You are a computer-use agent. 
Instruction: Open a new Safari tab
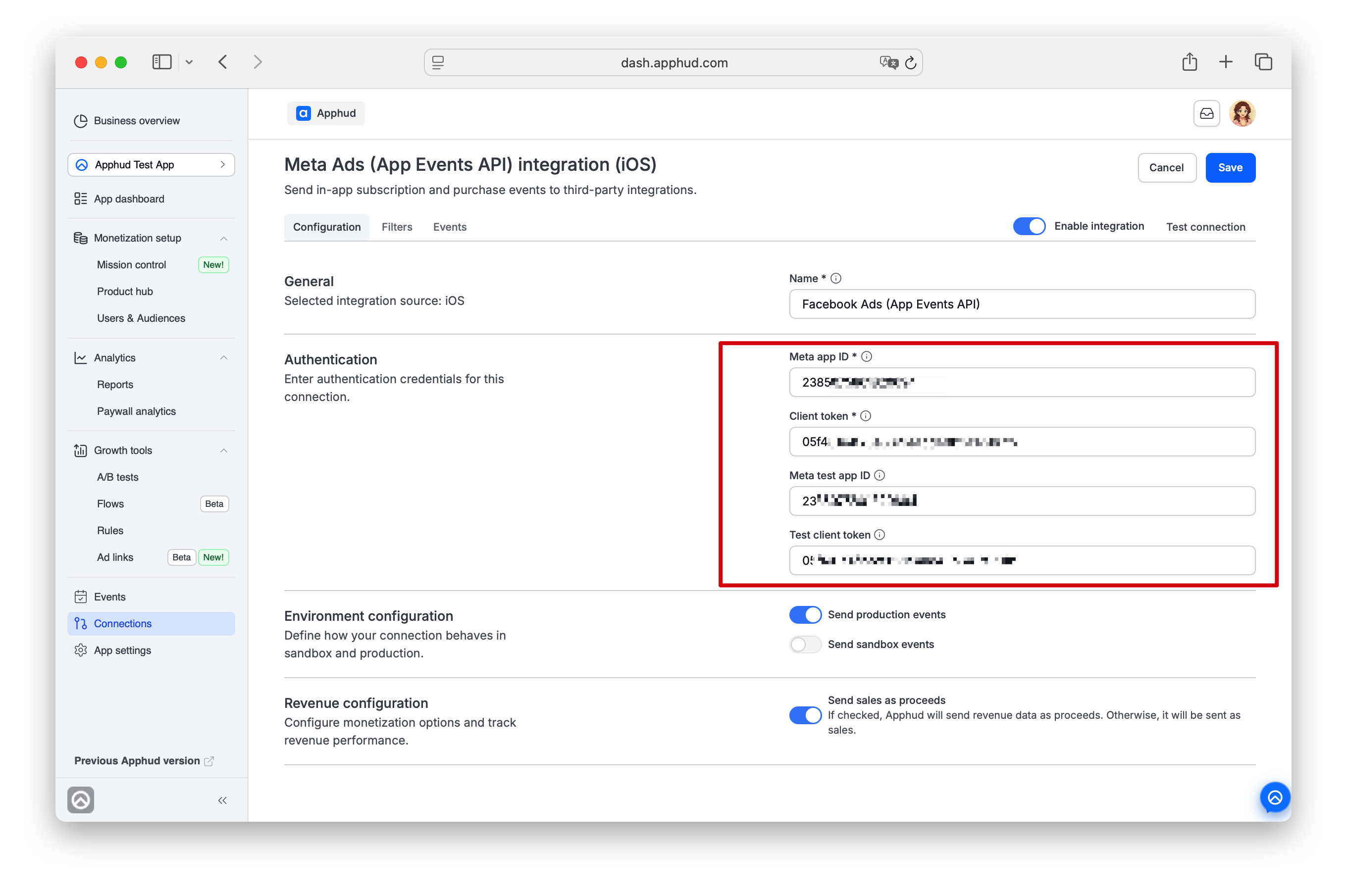tap(1225, 62)
